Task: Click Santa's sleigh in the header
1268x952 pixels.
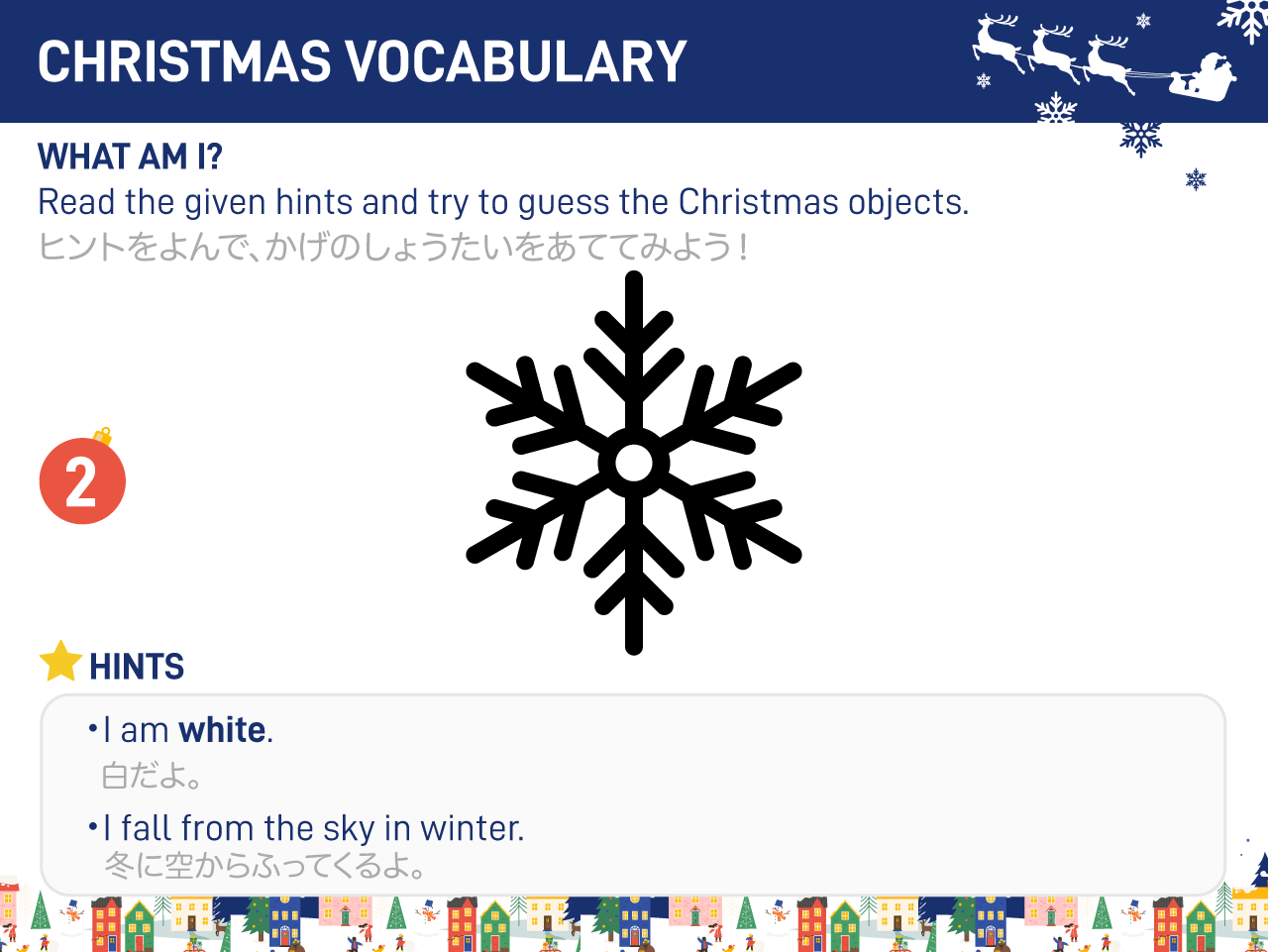Action: tap(1203, 77)
